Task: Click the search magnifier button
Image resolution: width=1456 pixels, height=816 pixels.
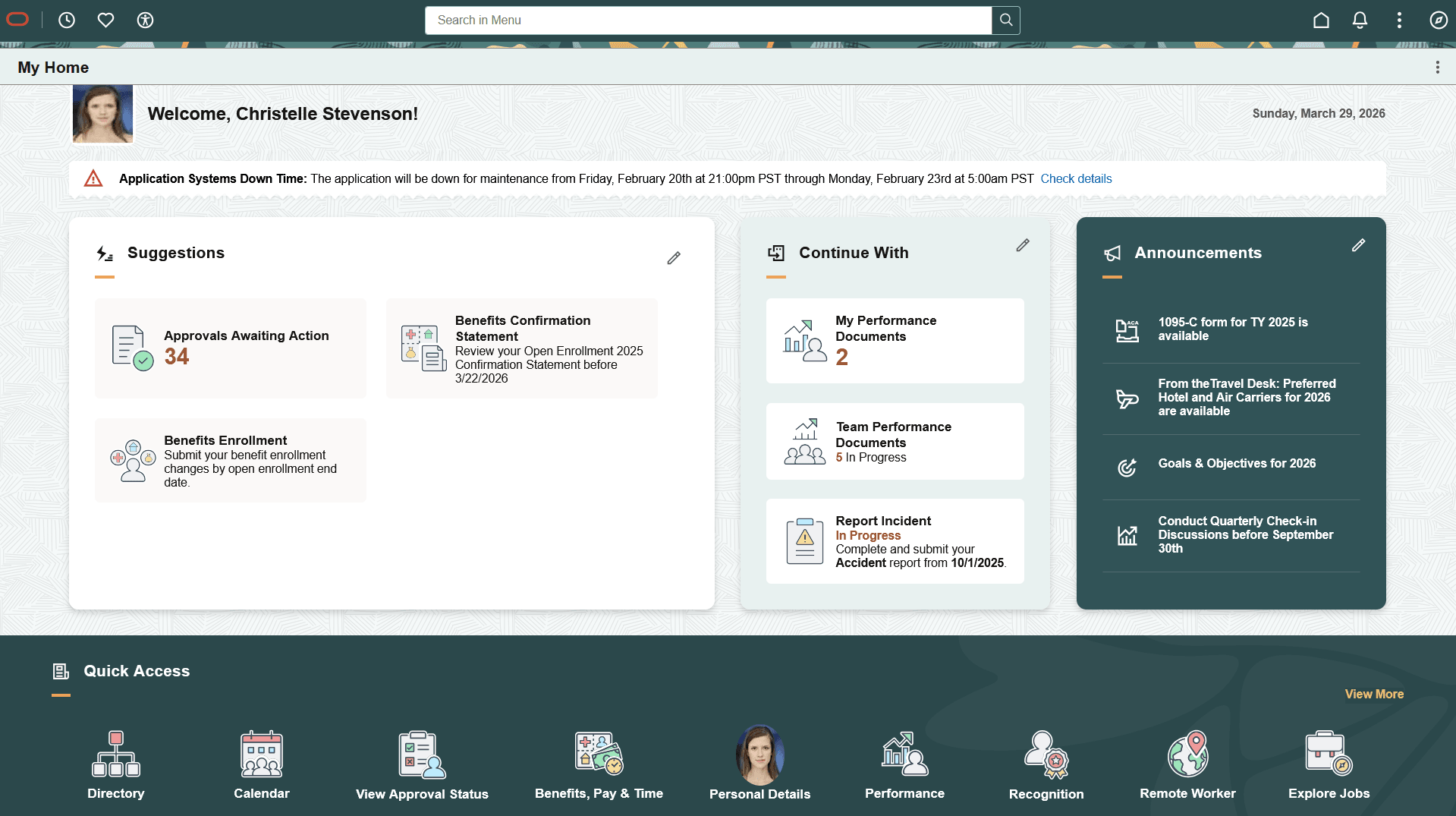Action: [1006, 20]
